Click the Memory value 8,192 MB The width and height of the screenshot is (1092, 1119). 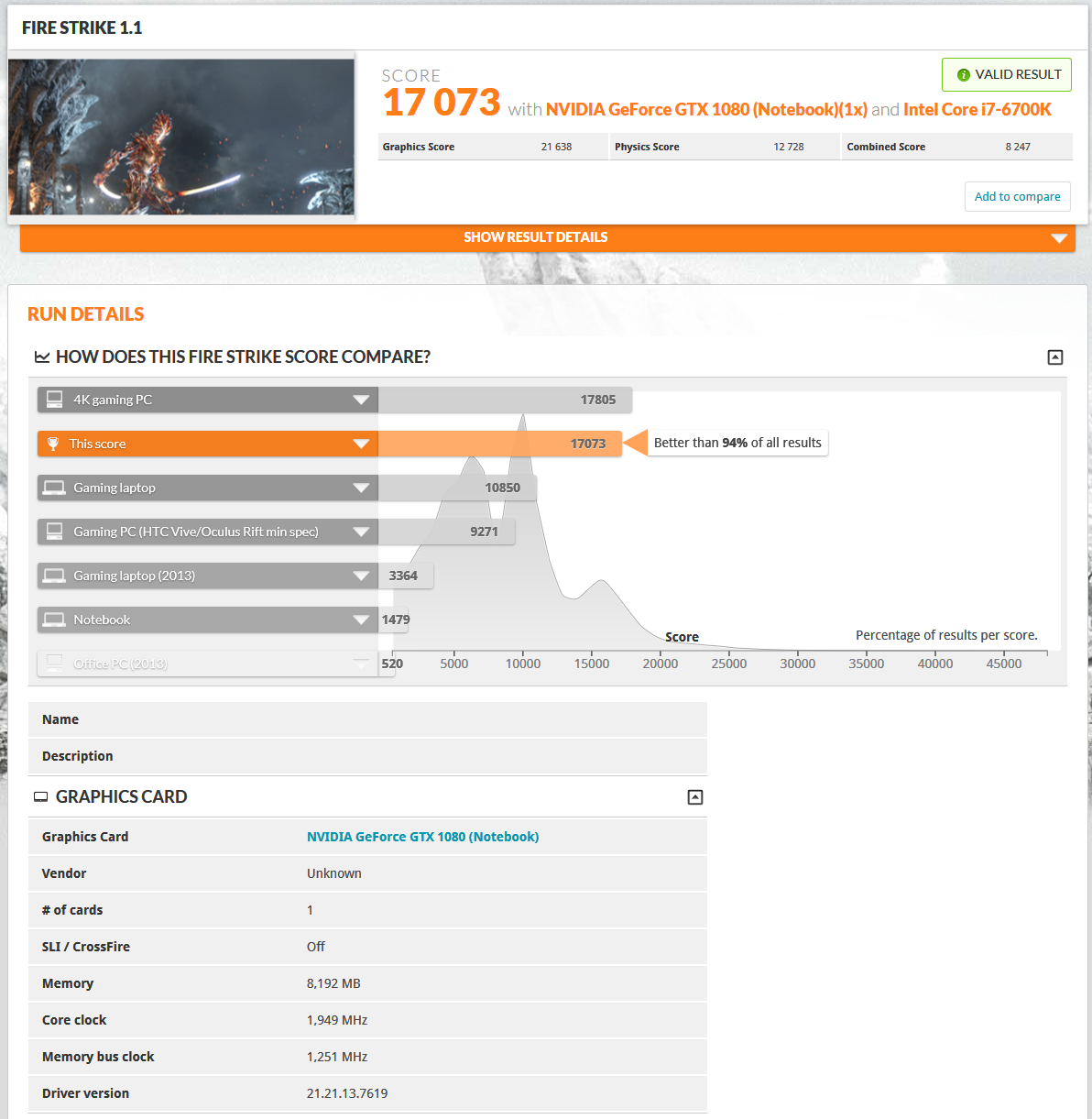[333, 983]
